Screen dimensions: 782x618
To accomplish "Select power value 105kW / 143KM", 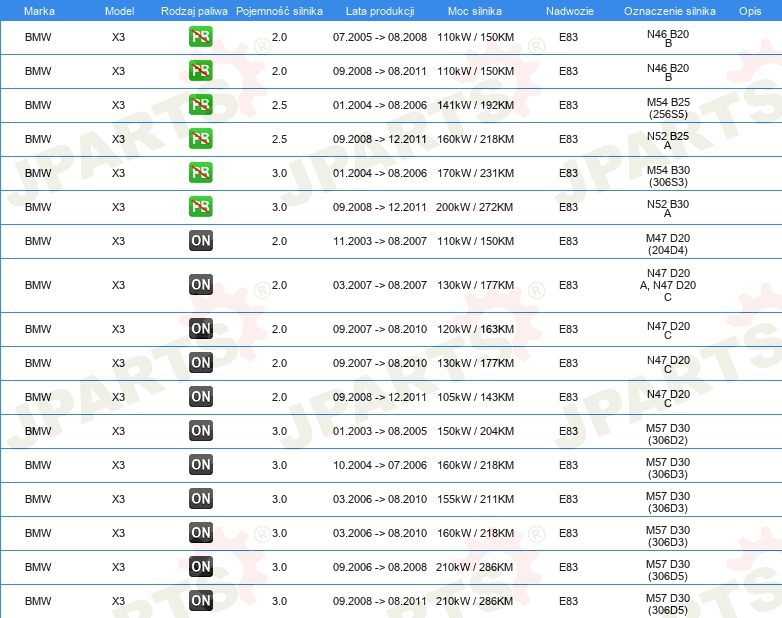I will (x=475, y=397).
